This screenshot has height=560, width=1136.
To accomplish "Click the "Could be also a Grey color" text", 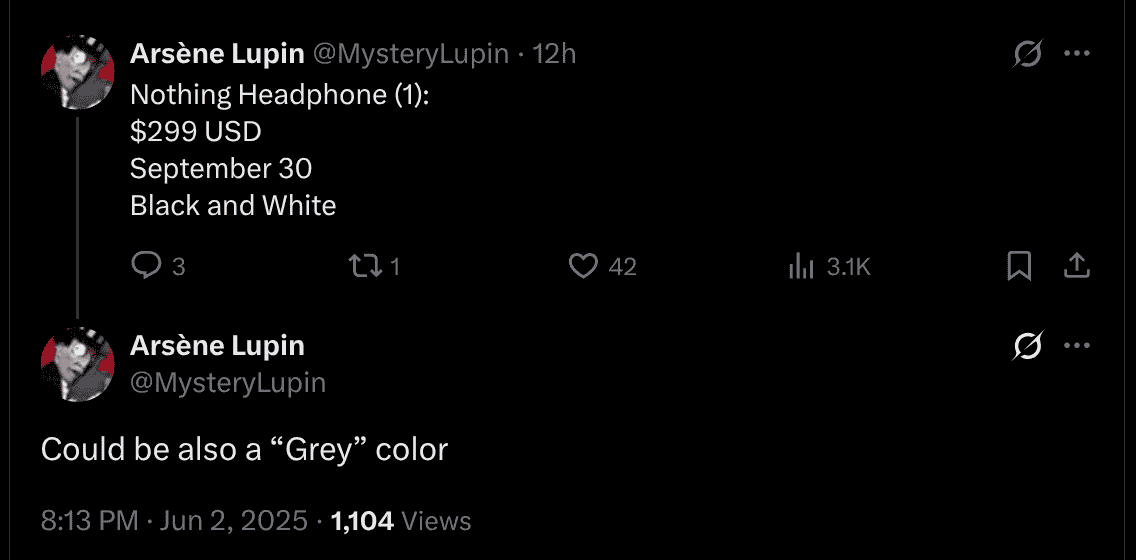I will [x=244, y=450].
